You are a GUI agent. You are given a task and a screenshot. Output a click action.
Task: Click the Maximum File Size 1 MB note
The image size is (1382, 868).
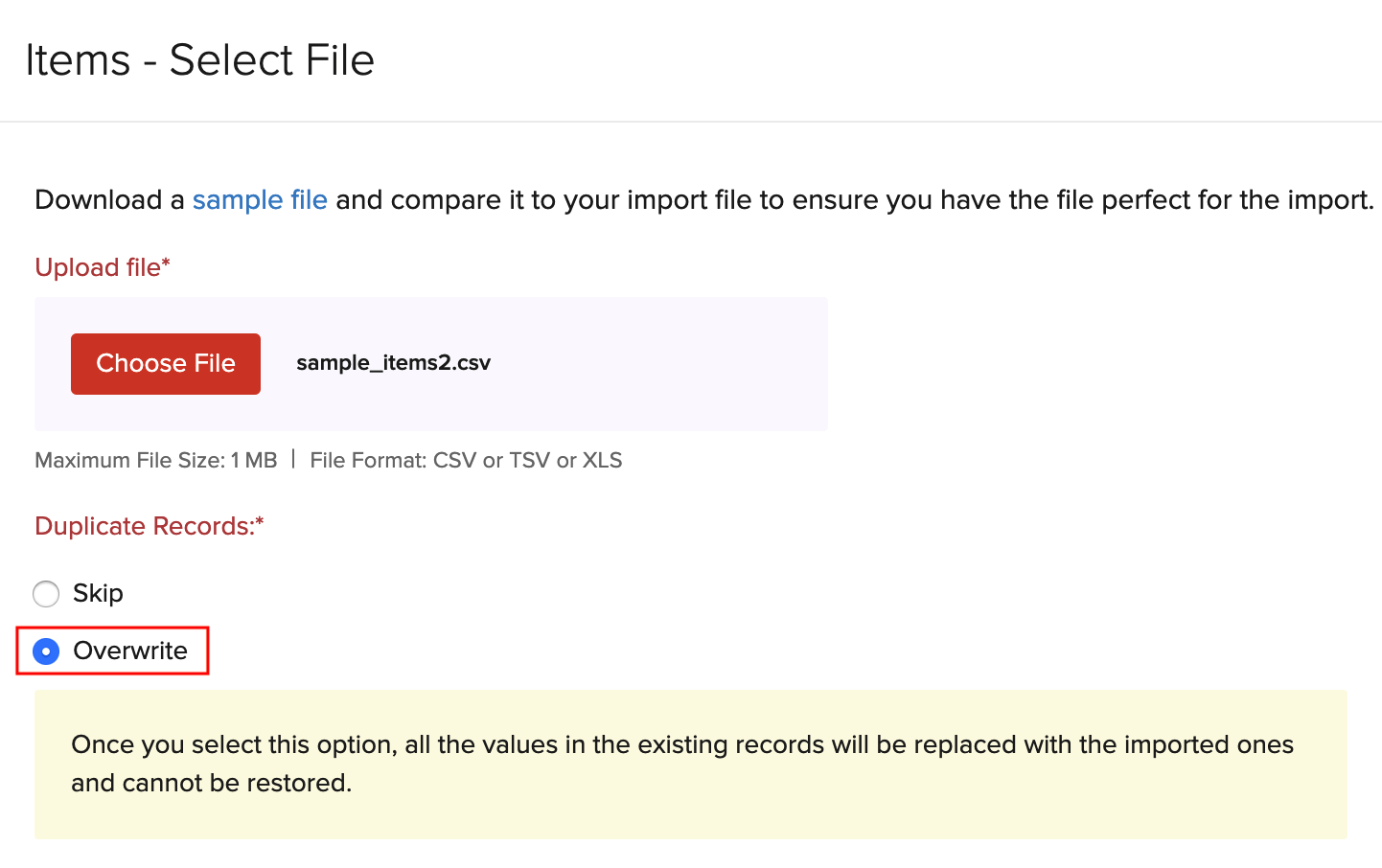pos(155,461)
